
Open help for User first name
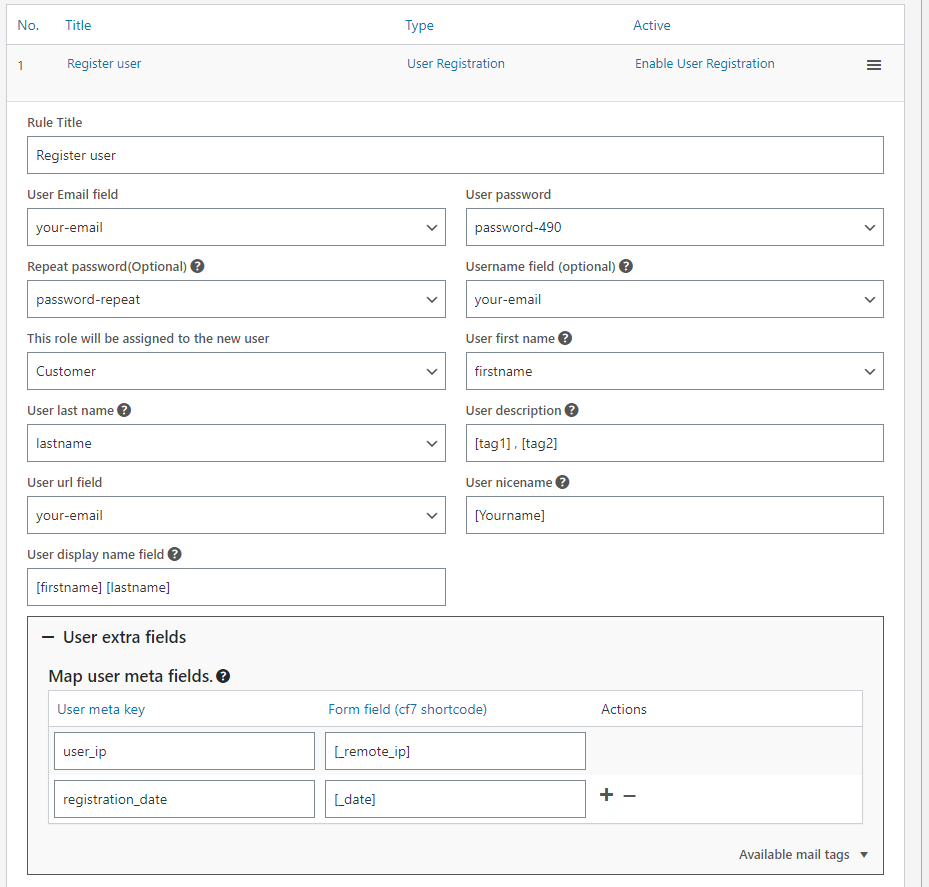[x=565, y=338]
